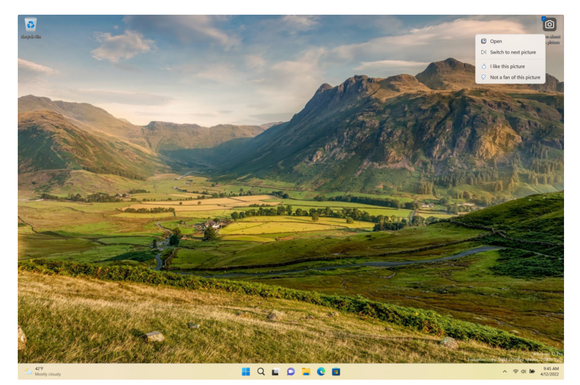Launch Microsoft Edge from the taskbar
The image size is (580, 385).
coord(321,372)
